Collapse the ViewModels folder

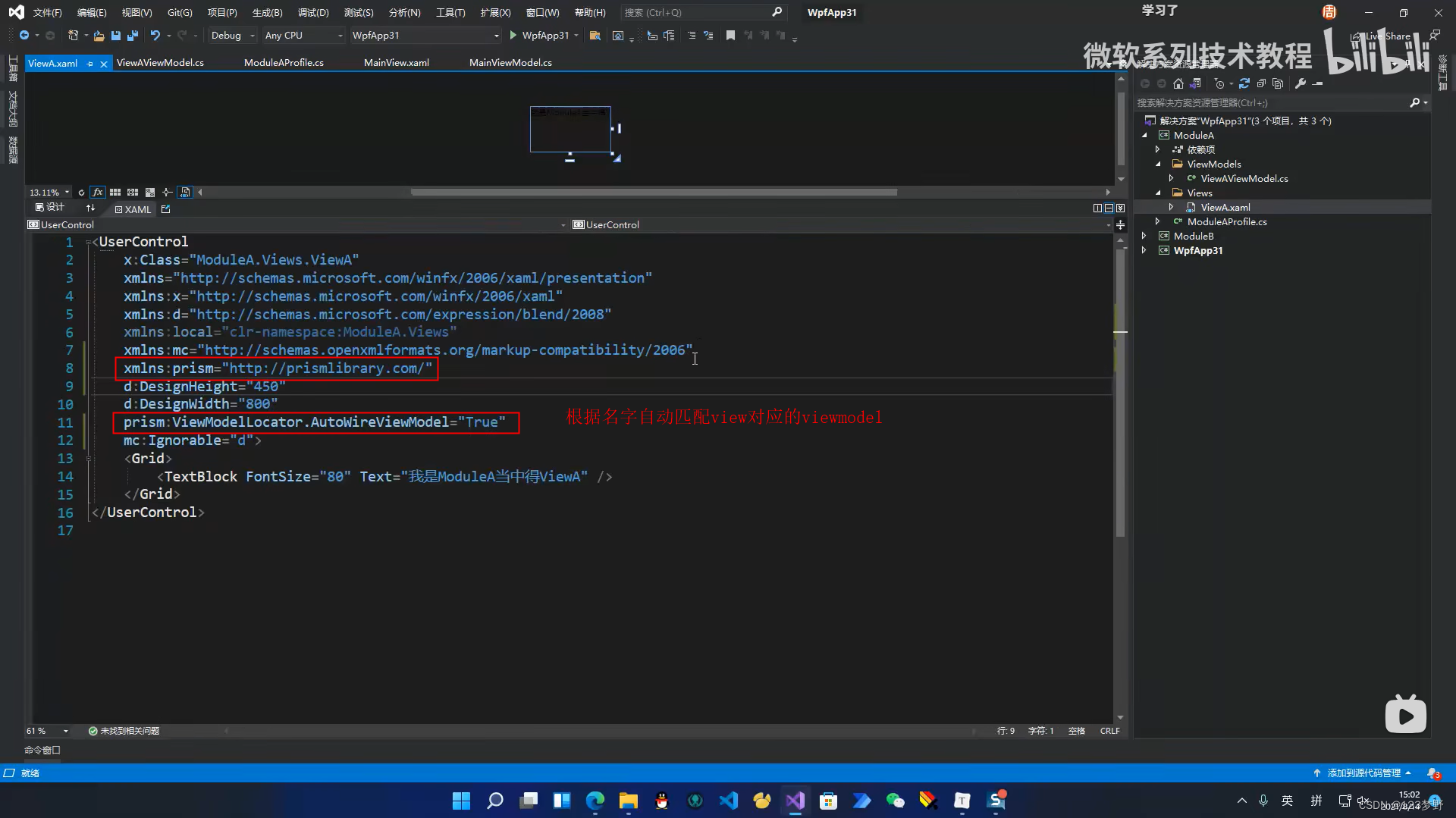coord(1158,165)
